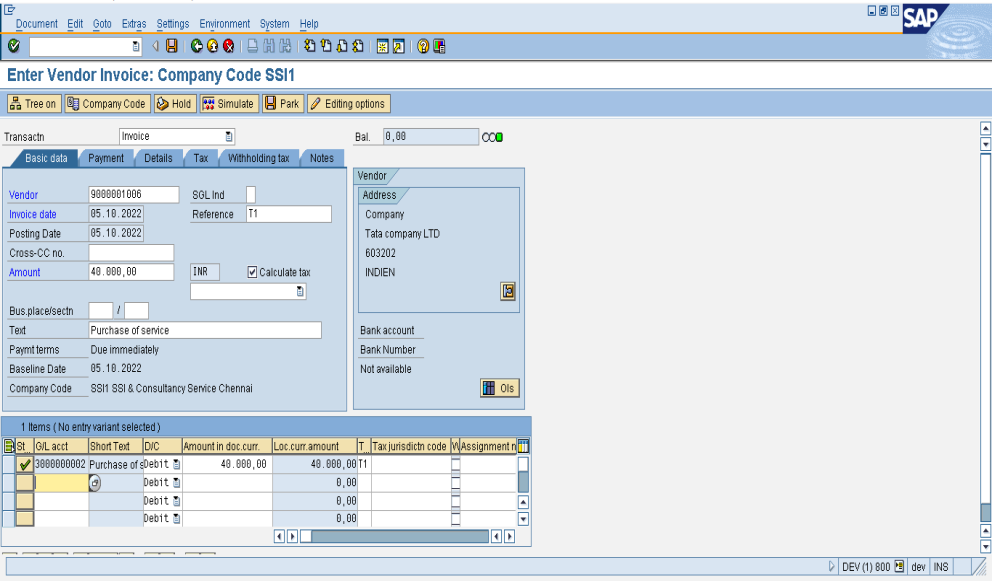The width and height of the screenshot is (992, 582).
Task: Click the red Cancel icon
Action: (x=228, y=47)
